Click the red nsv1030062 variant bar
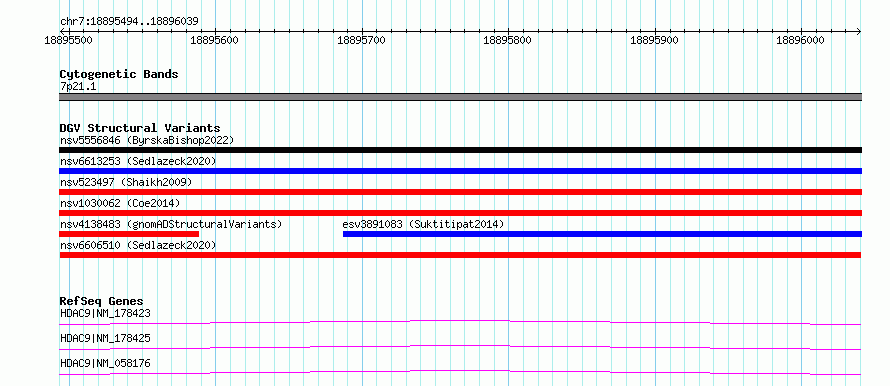 460,213
